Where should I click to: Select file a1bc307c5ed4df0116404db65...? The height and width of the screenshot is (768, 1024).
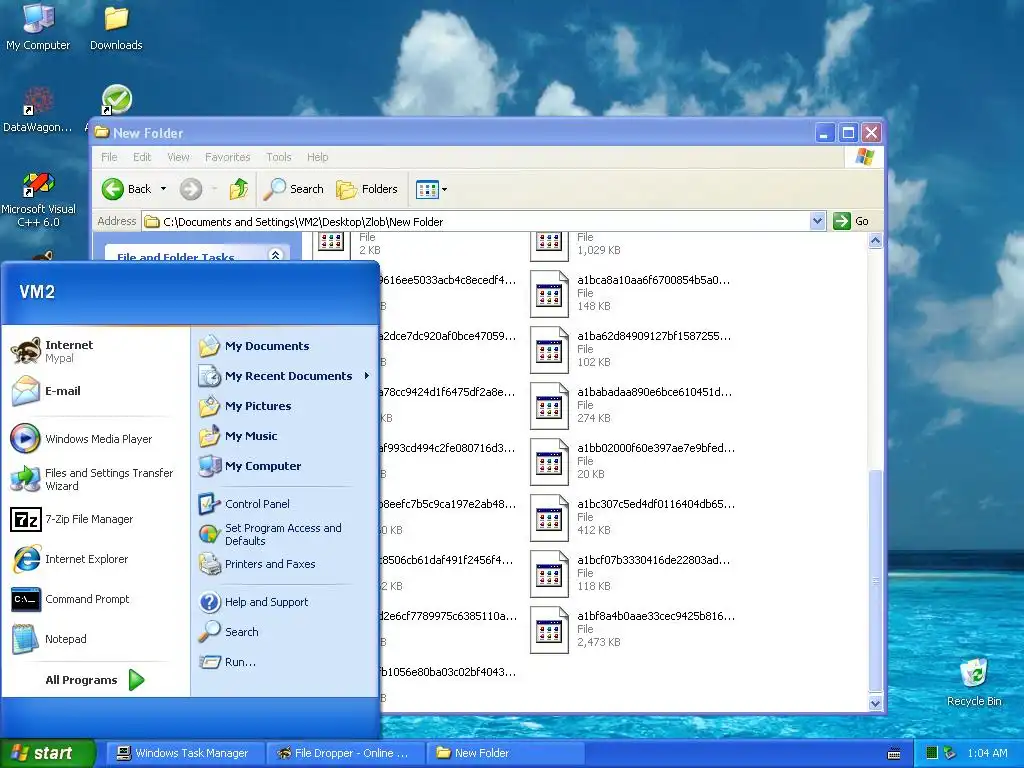pyautogui.click(x=632, y=518)
